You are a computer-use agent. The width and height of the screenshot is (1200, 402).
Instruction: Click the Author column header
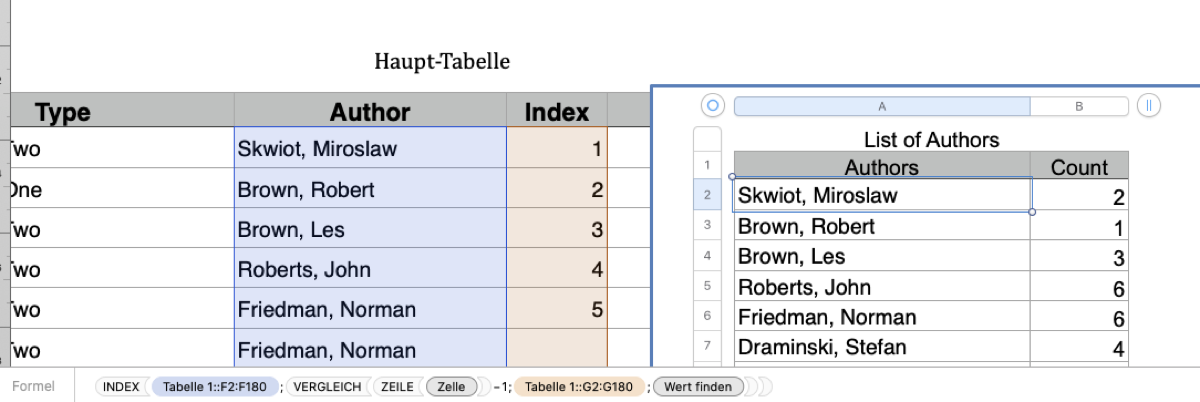[370, 112]
